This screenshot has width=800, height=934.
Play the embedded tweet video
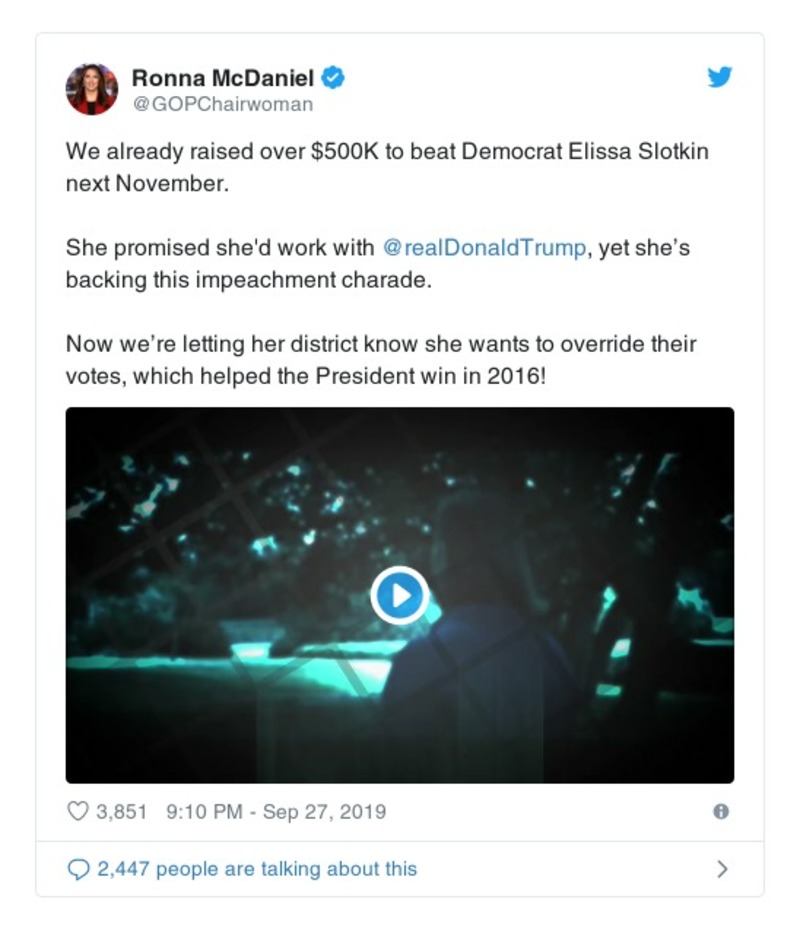tap(399, 595)
